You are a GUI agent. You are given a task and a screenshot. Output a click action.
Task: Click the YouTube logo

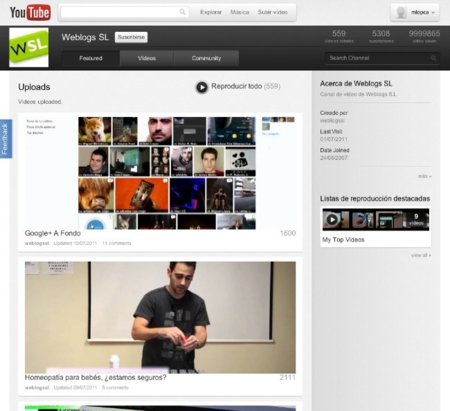pos(30,12)
